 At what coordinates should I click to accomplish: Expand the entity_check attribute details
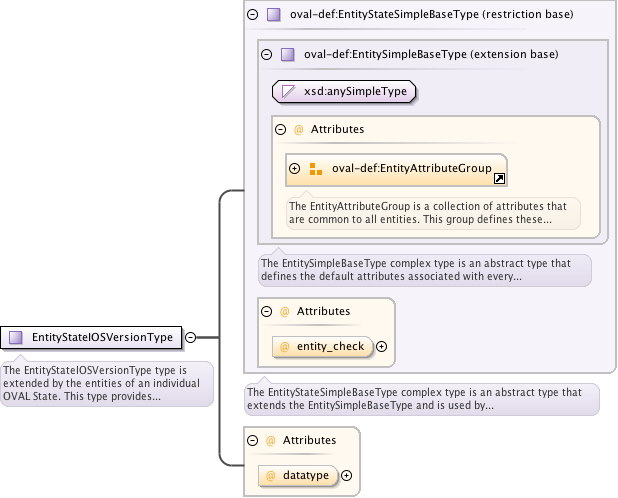381,346
